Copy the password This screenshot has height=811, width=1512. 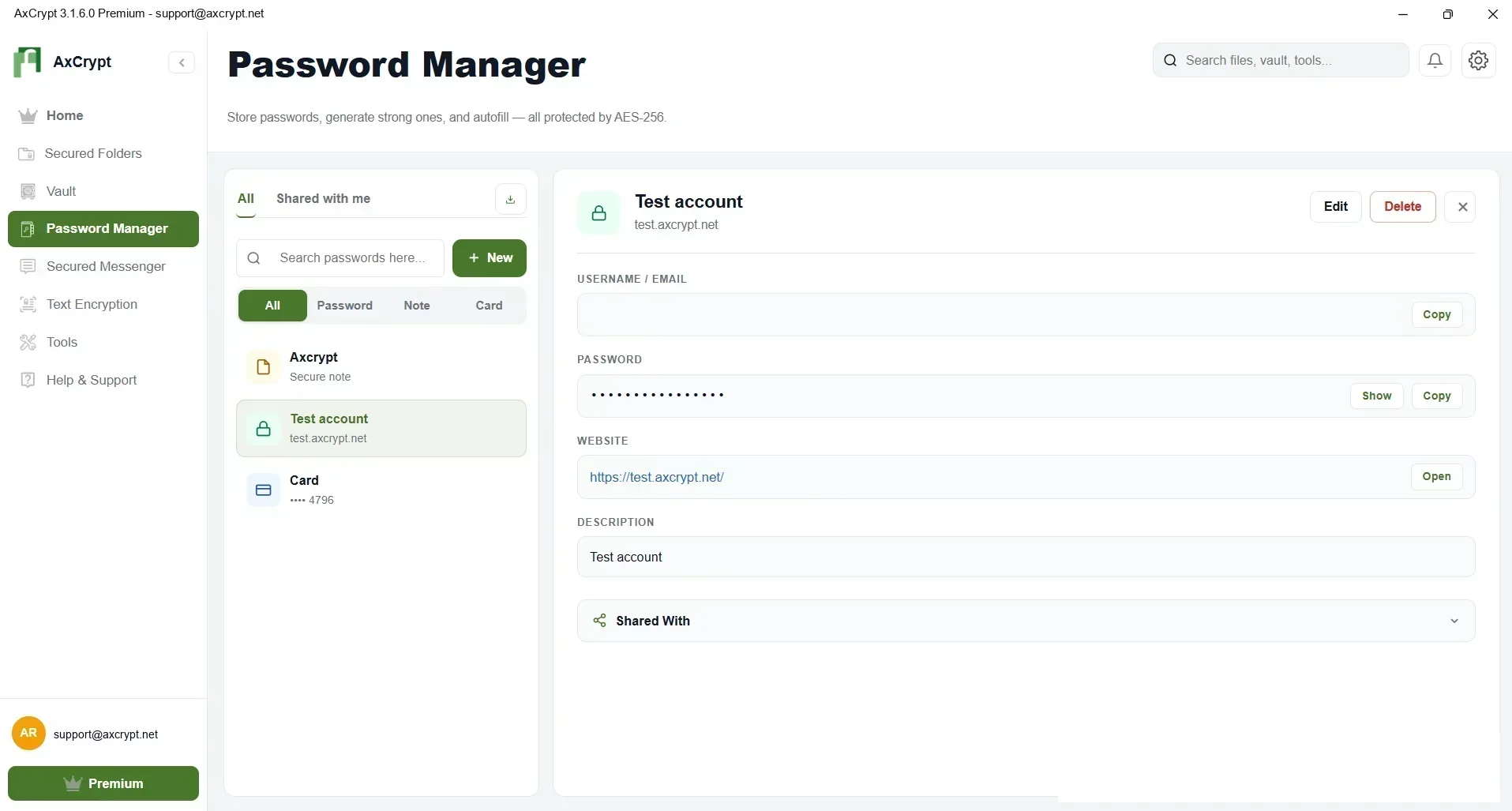tap(1437, 396)
